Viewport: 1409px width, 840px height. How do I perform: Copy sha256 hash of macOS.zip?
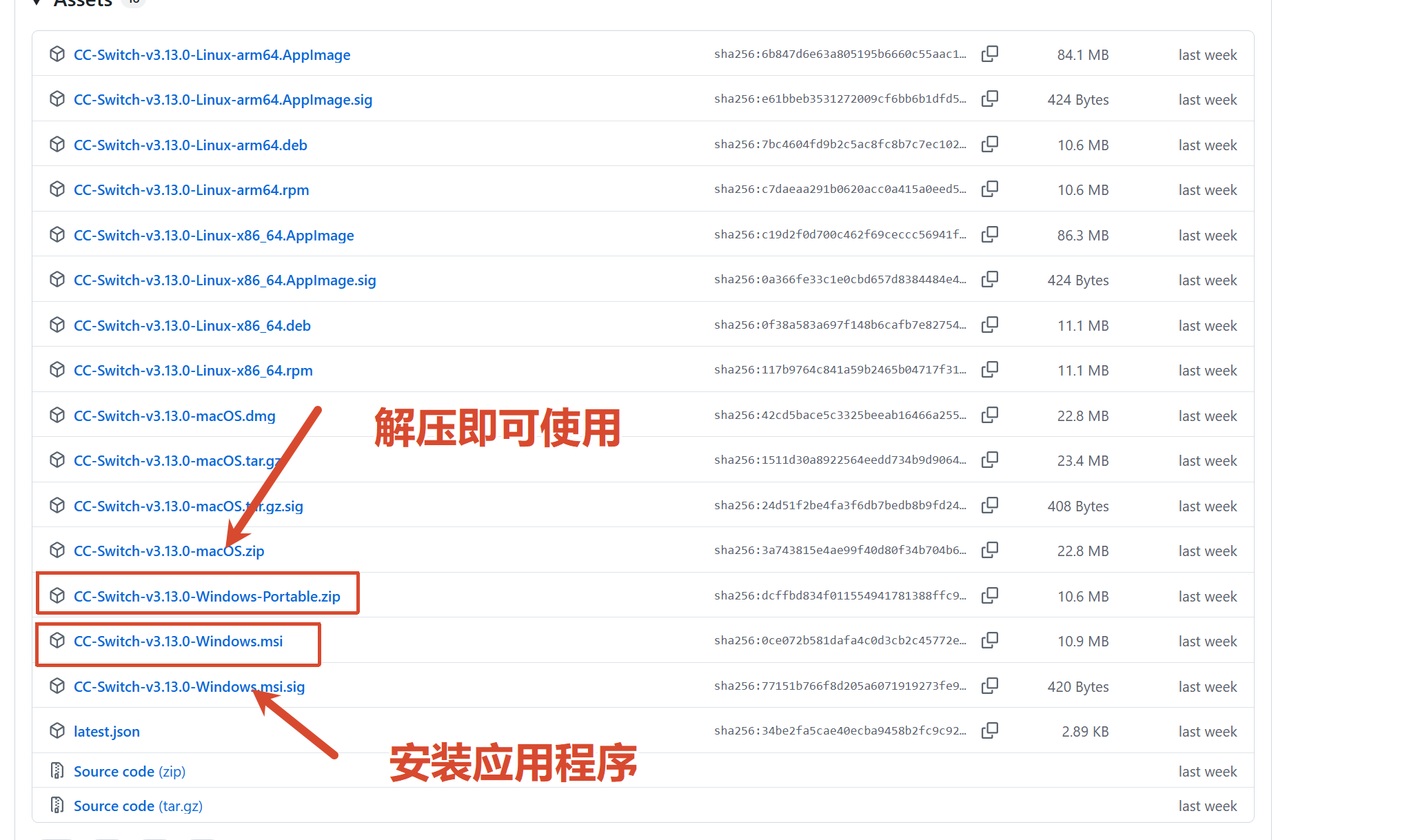point(989,550)
